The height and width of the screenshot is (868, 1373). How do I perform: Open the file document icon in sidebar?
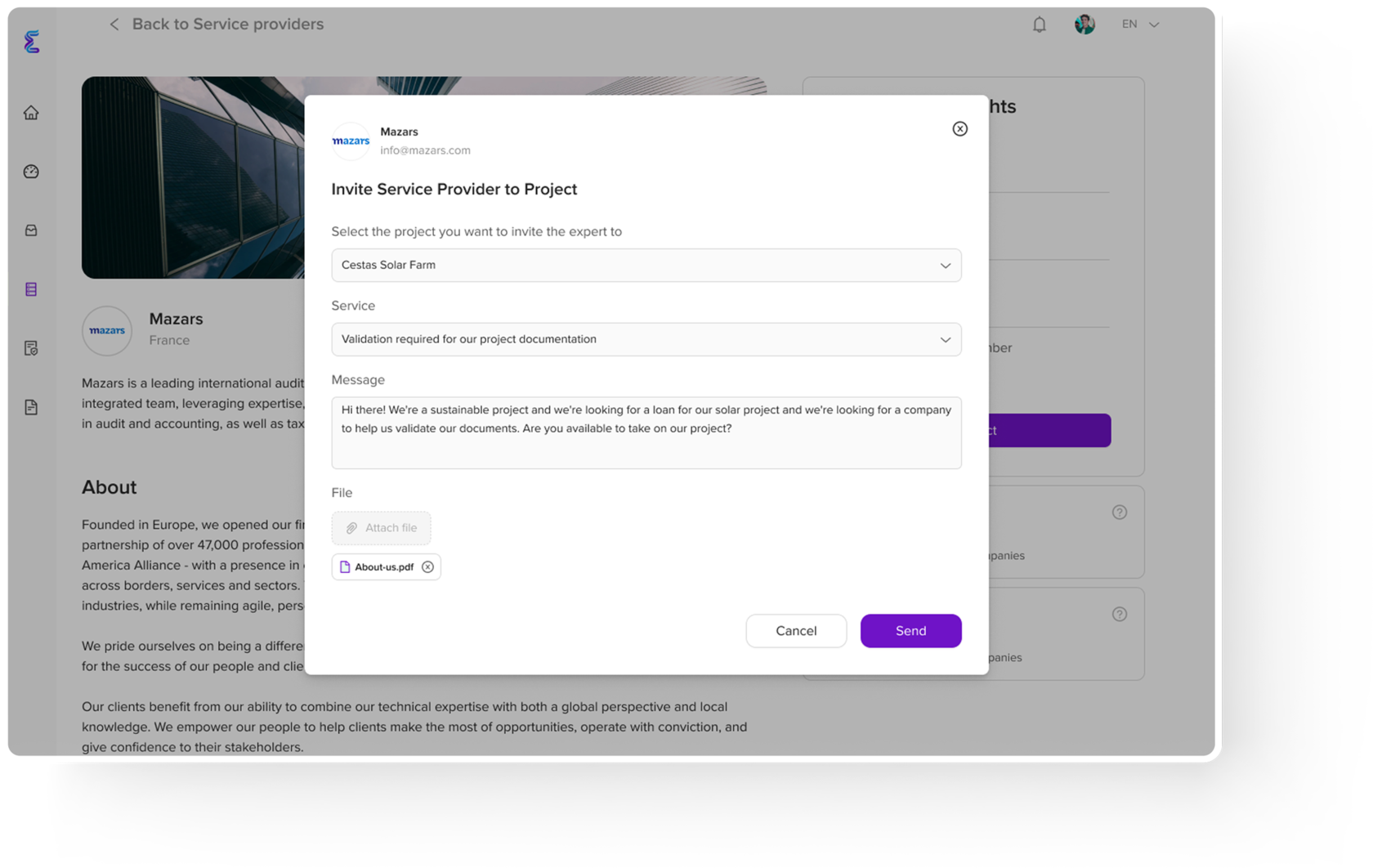(x=31, y=407)
